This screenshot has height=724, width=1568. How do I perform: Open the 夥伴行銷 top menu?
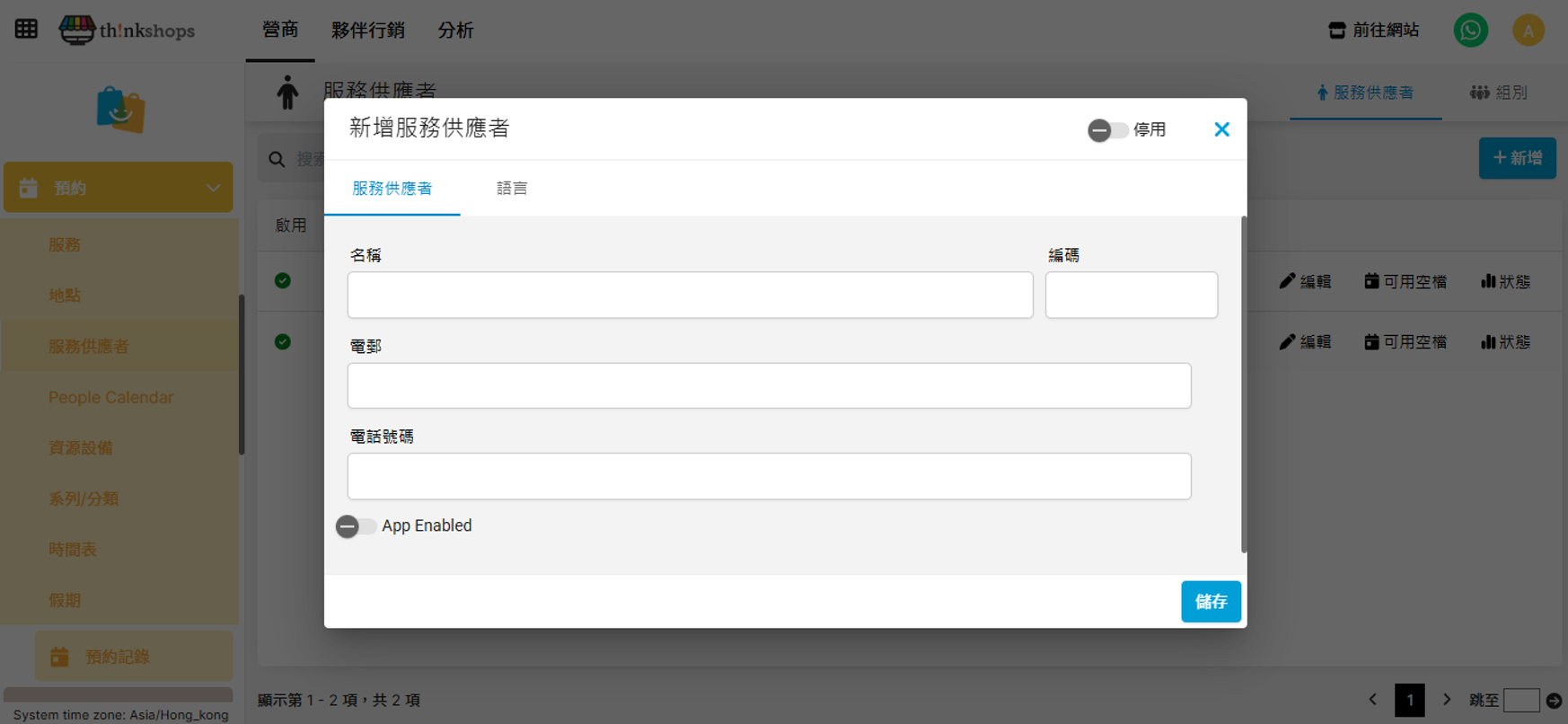[367, 31]
